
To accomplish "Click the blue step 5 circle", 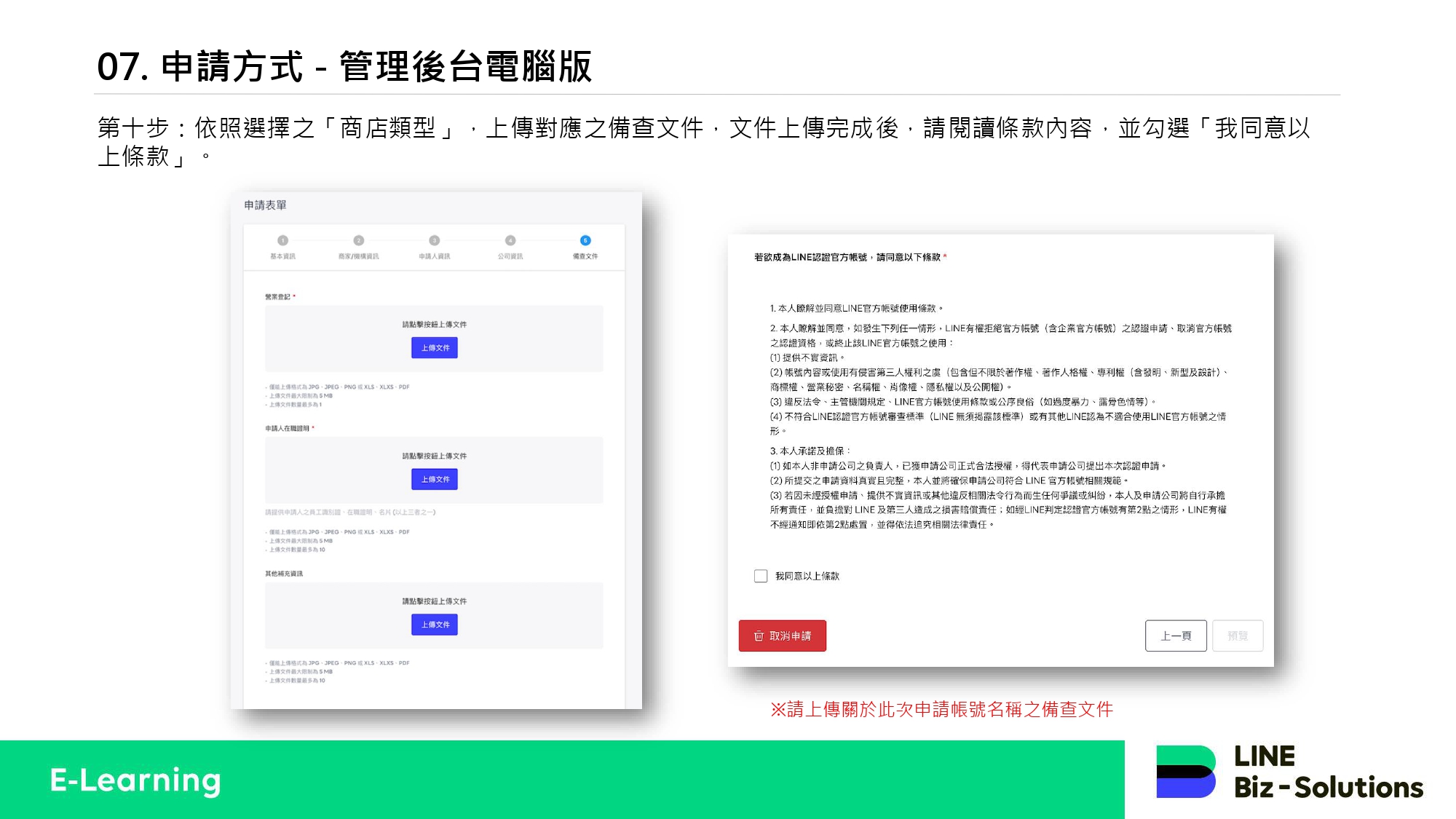I will (585, 240).
